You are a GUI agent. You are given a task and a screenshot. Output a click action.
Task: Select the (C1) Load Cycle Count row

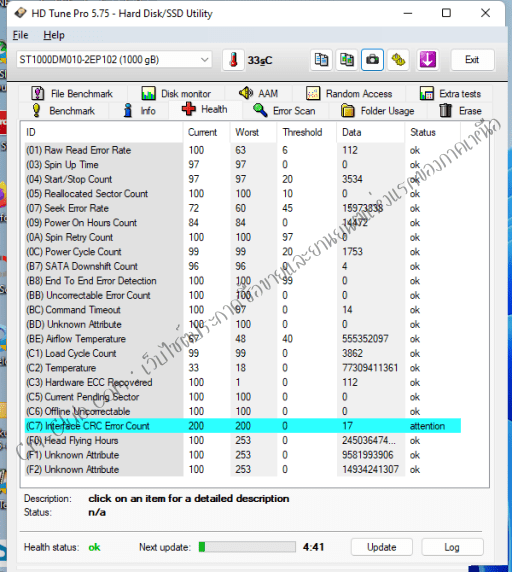tap(243, 353)
